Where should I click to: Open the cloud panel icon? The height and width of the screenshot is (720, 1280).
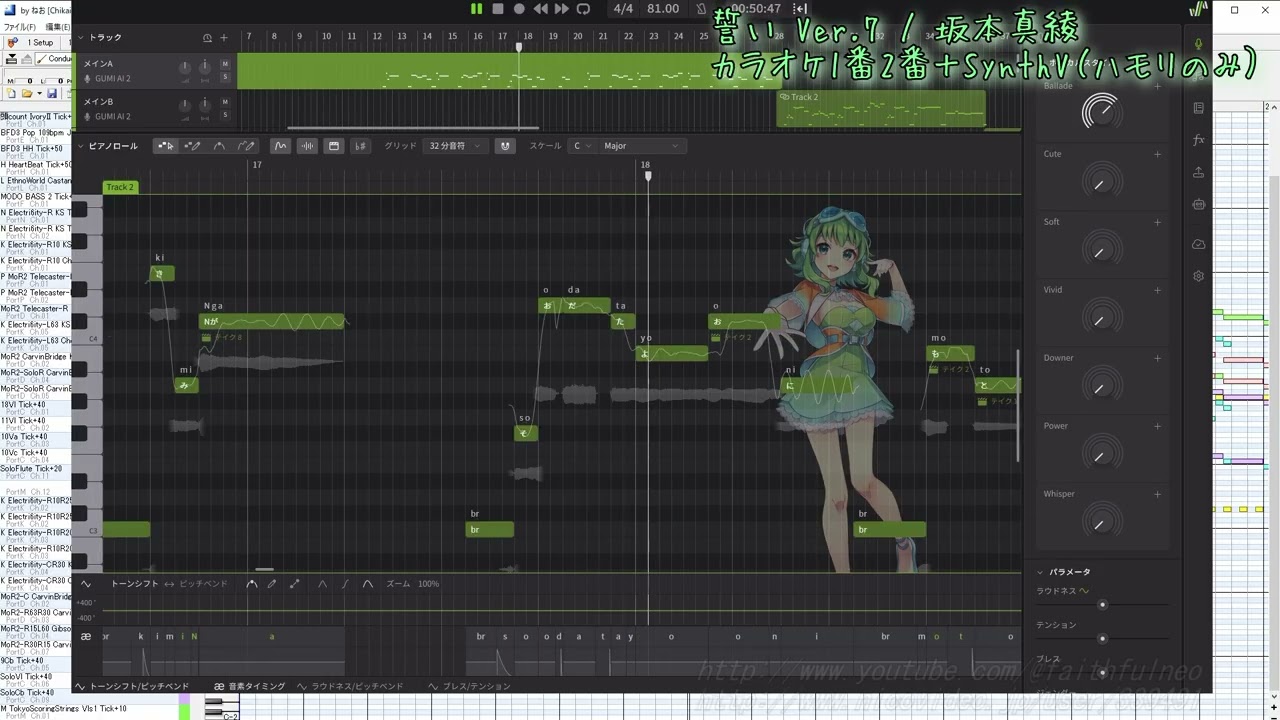point(1198,244)
